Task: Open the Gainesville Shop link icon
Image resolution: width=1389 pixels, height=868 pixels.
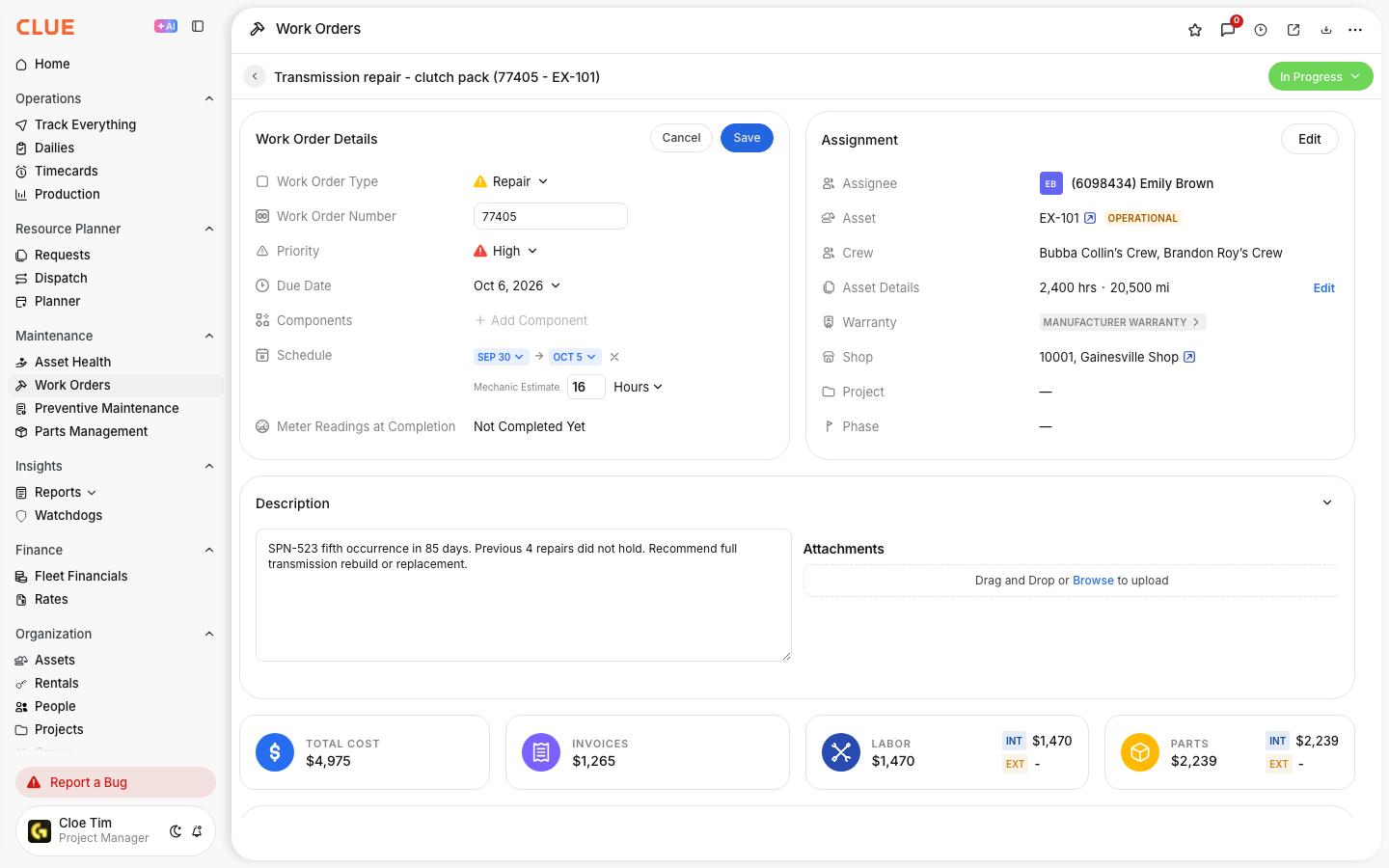Action: pyautogui.click(x=1189, y=357)
